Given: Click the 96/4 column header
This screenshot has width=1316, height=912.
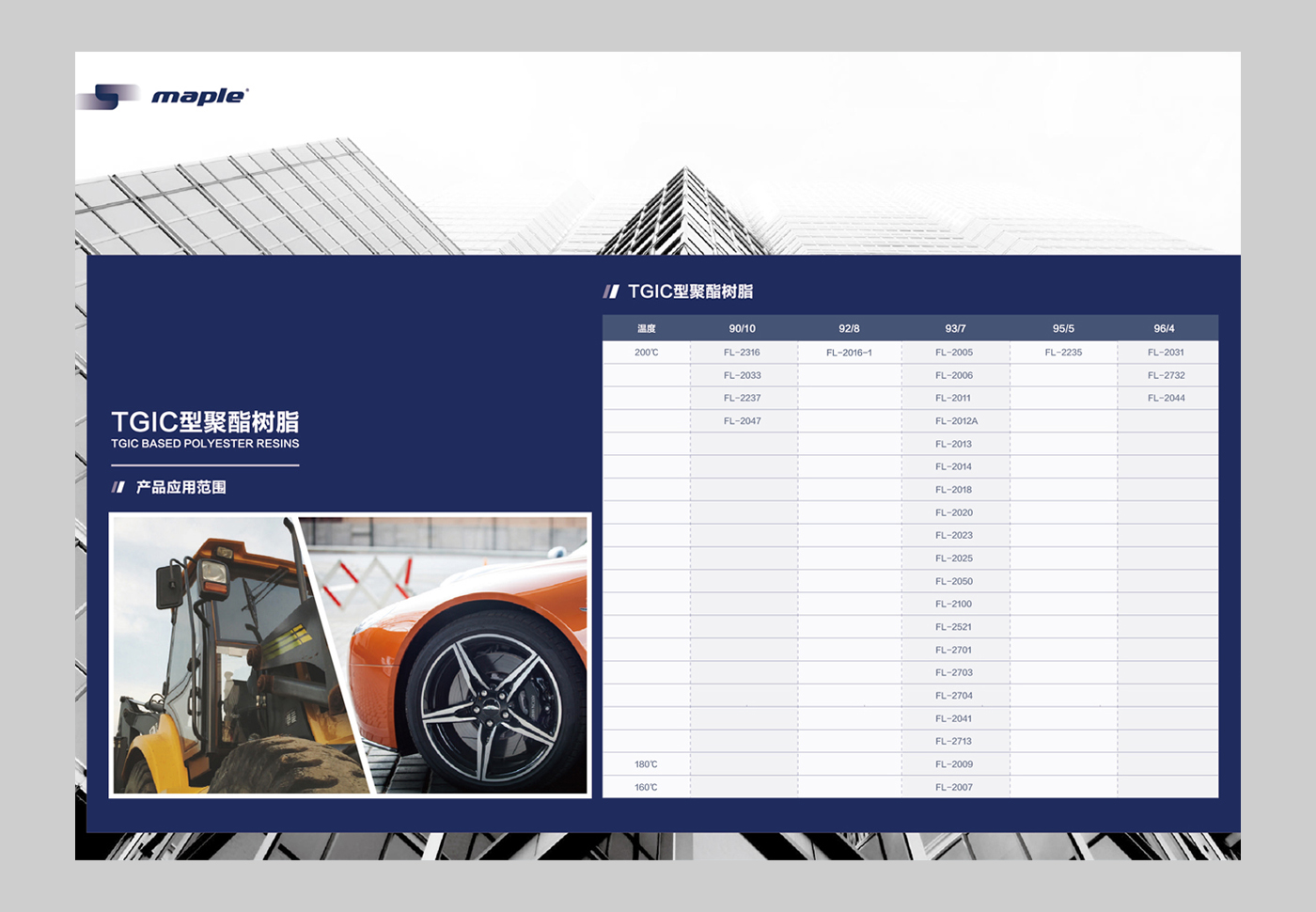Looking at the screenshot, I should pyautogui.click(x=1164, y=328).
